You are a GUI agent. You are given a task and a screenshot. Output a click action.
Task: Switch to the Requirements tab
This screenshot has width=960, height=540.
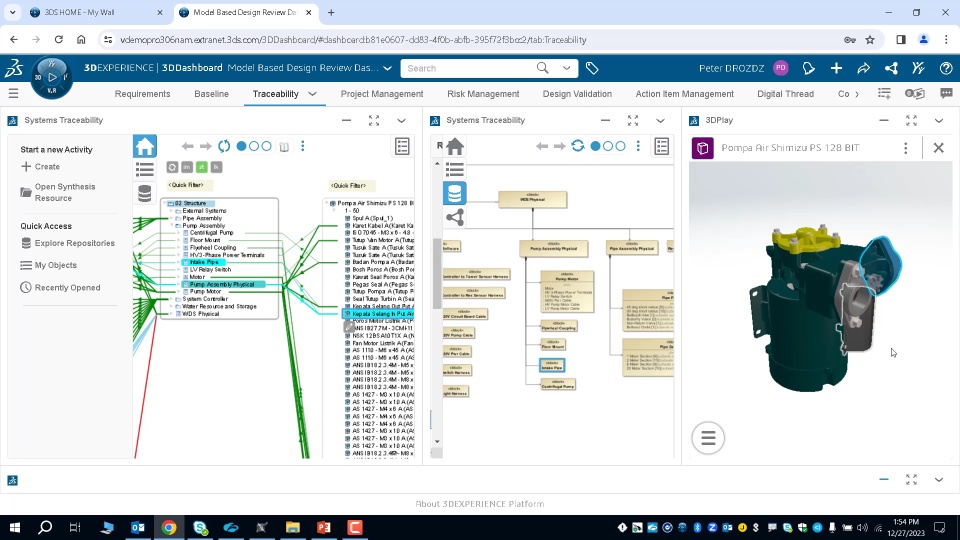[x=143, y=94]
